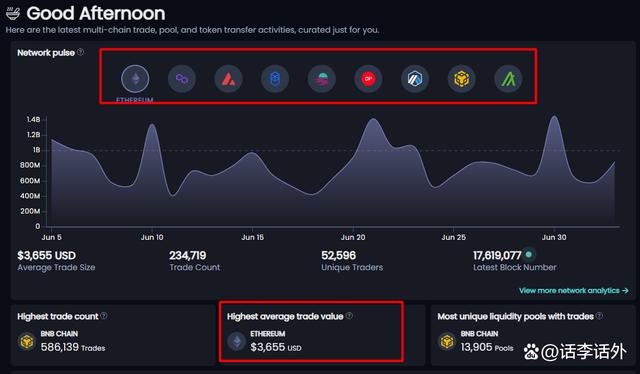
Task: Switch to the Avalanche network icon
Action: pos(229,79)
